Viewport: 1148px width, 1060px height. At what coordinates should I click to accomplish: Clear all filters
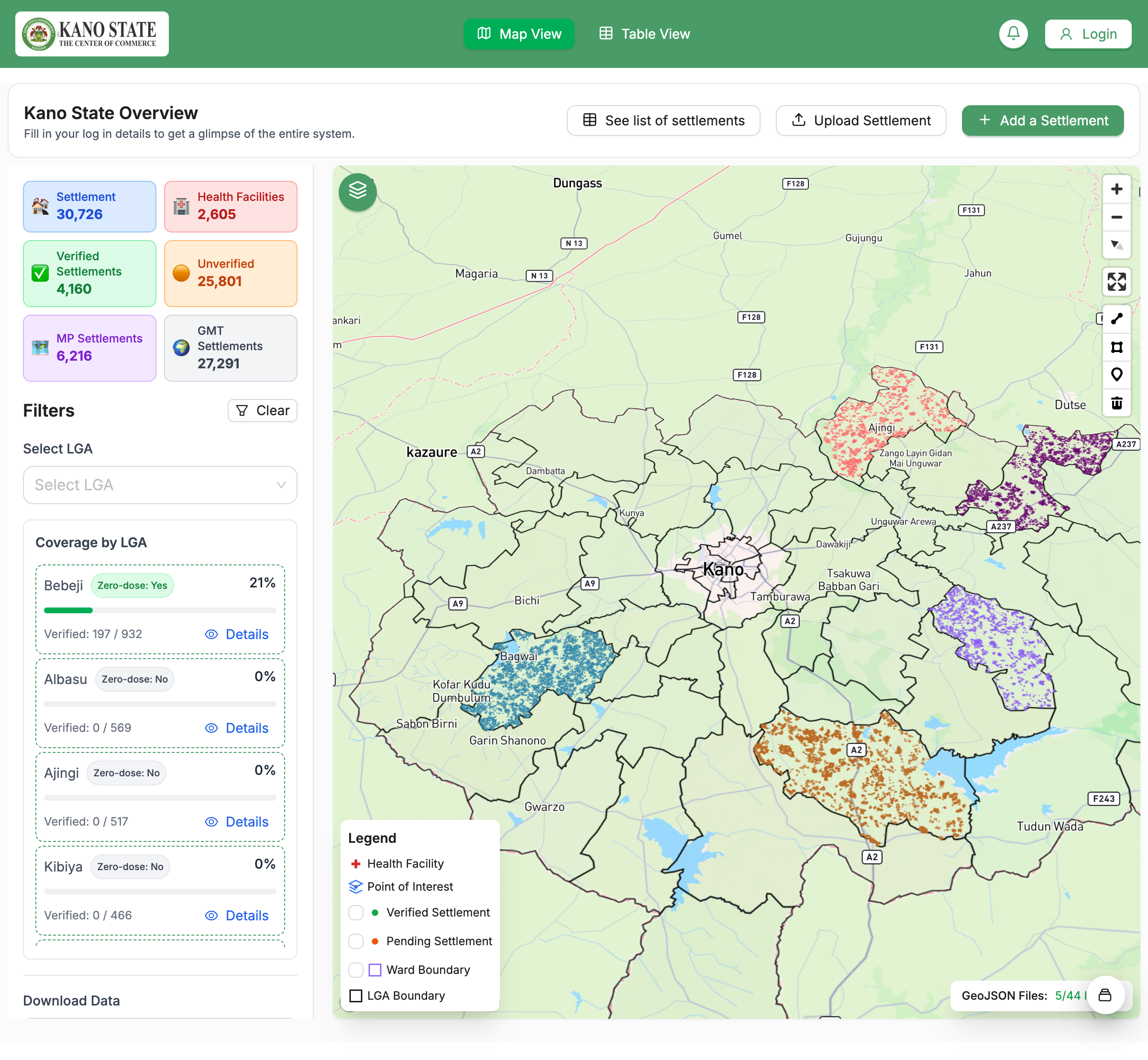[x=263, y=410]
